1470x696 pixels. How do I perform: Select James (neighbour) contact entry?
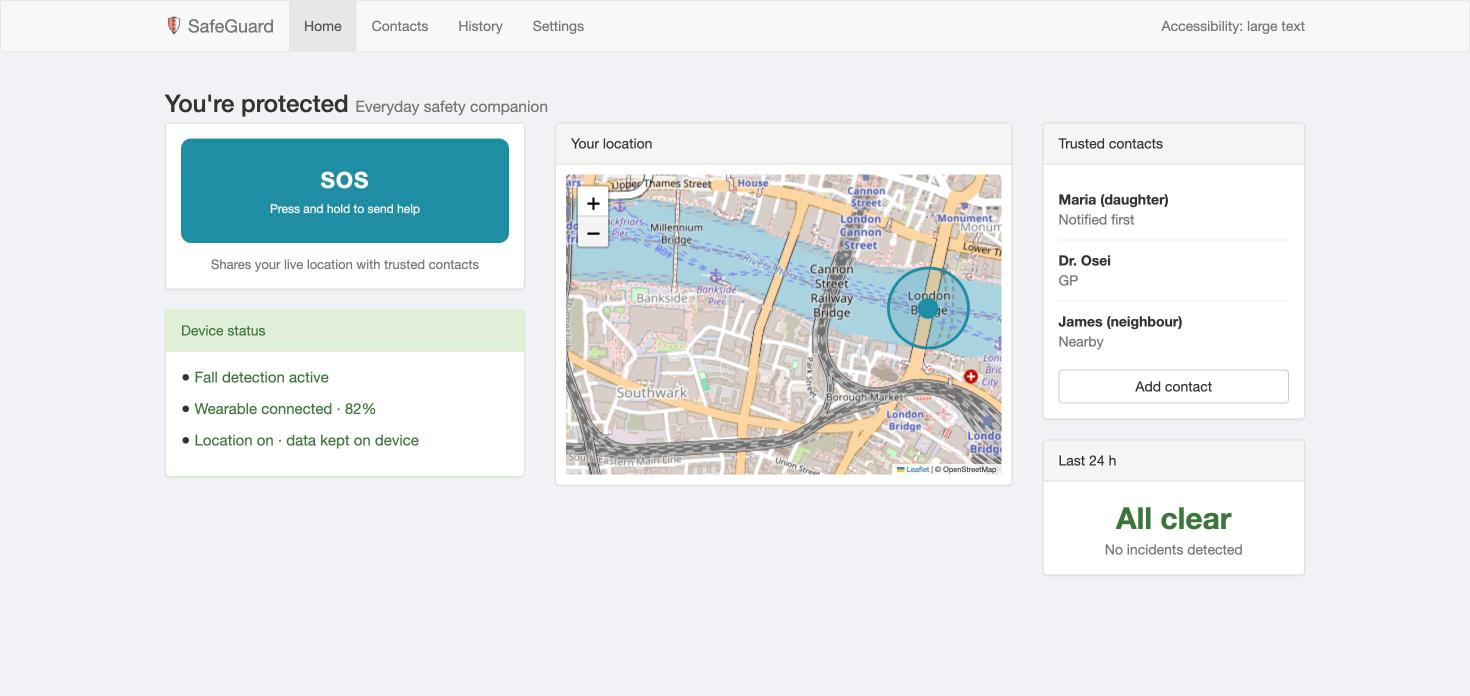pos(1173,332)
